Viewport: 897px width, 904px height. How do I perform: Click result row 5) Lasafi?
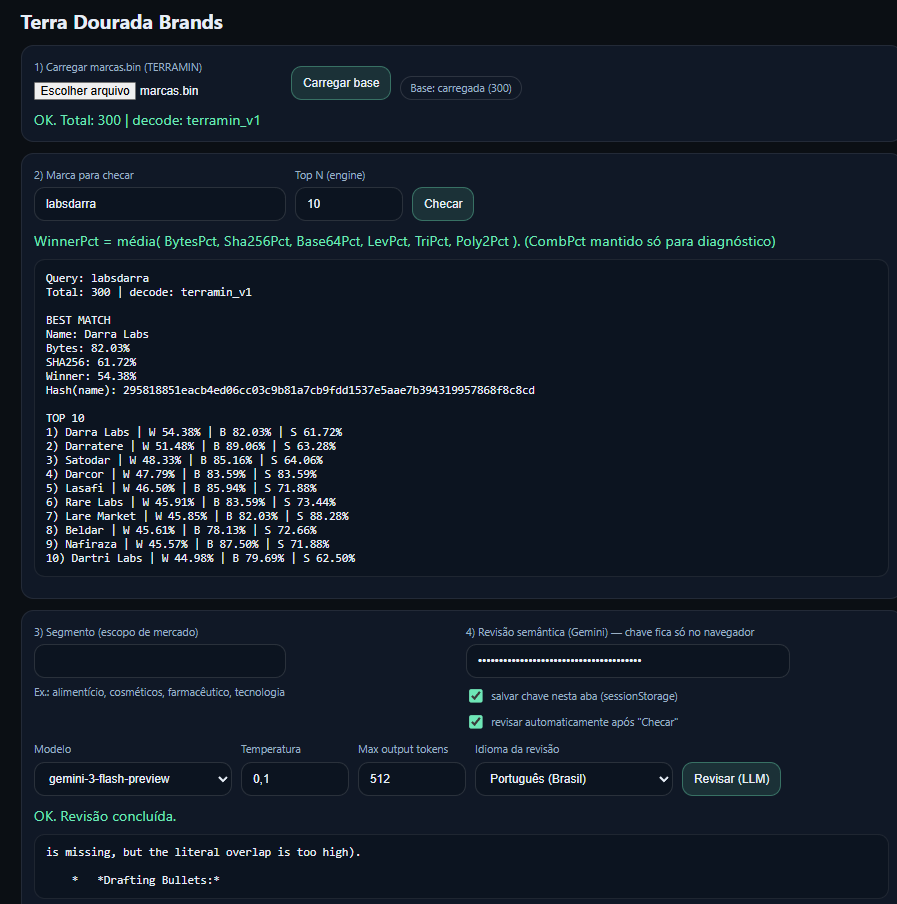[181, 488]
